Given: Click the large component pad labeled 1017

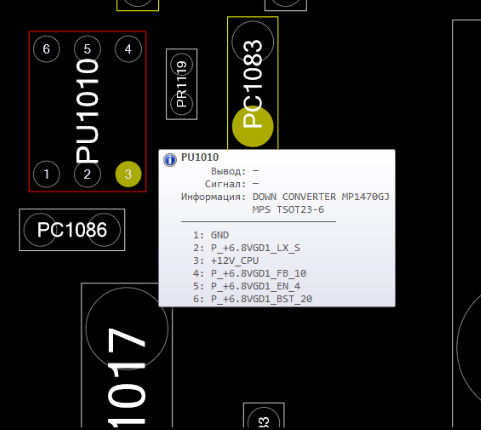Looking at the screenshot, I should (127, 329).
